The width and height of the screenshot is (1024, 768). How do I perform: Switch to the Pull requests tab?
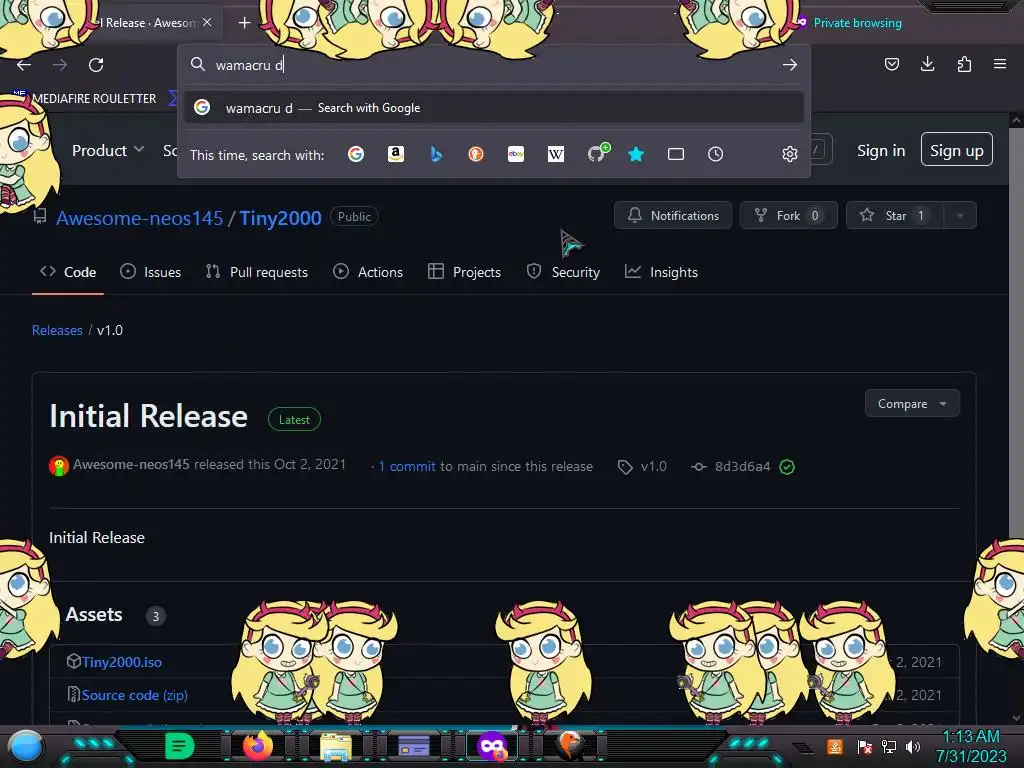(257, 272)
